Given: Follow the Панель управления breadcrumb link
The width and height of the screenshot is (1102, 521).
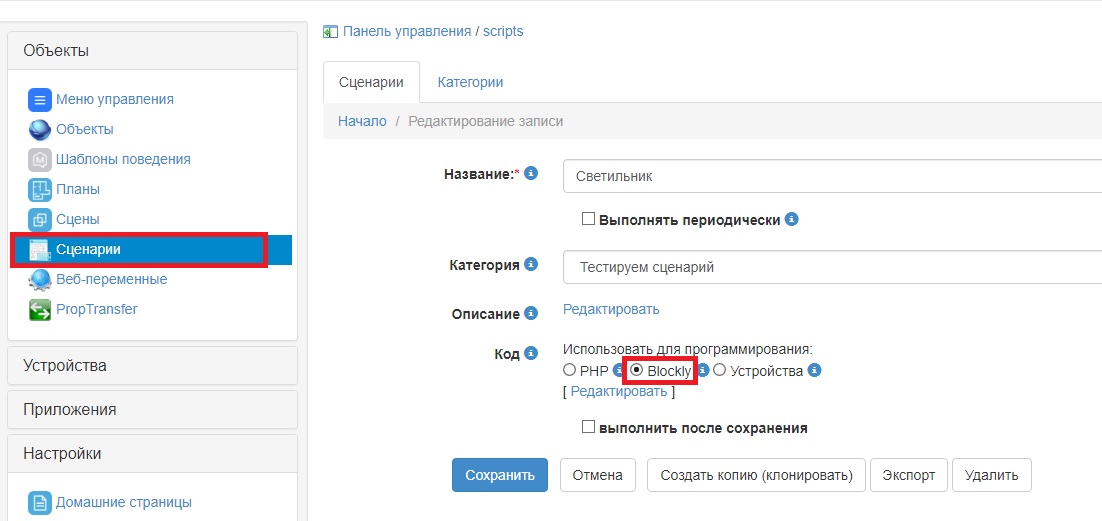Looking at the screenshot, I should coord(407,32).
